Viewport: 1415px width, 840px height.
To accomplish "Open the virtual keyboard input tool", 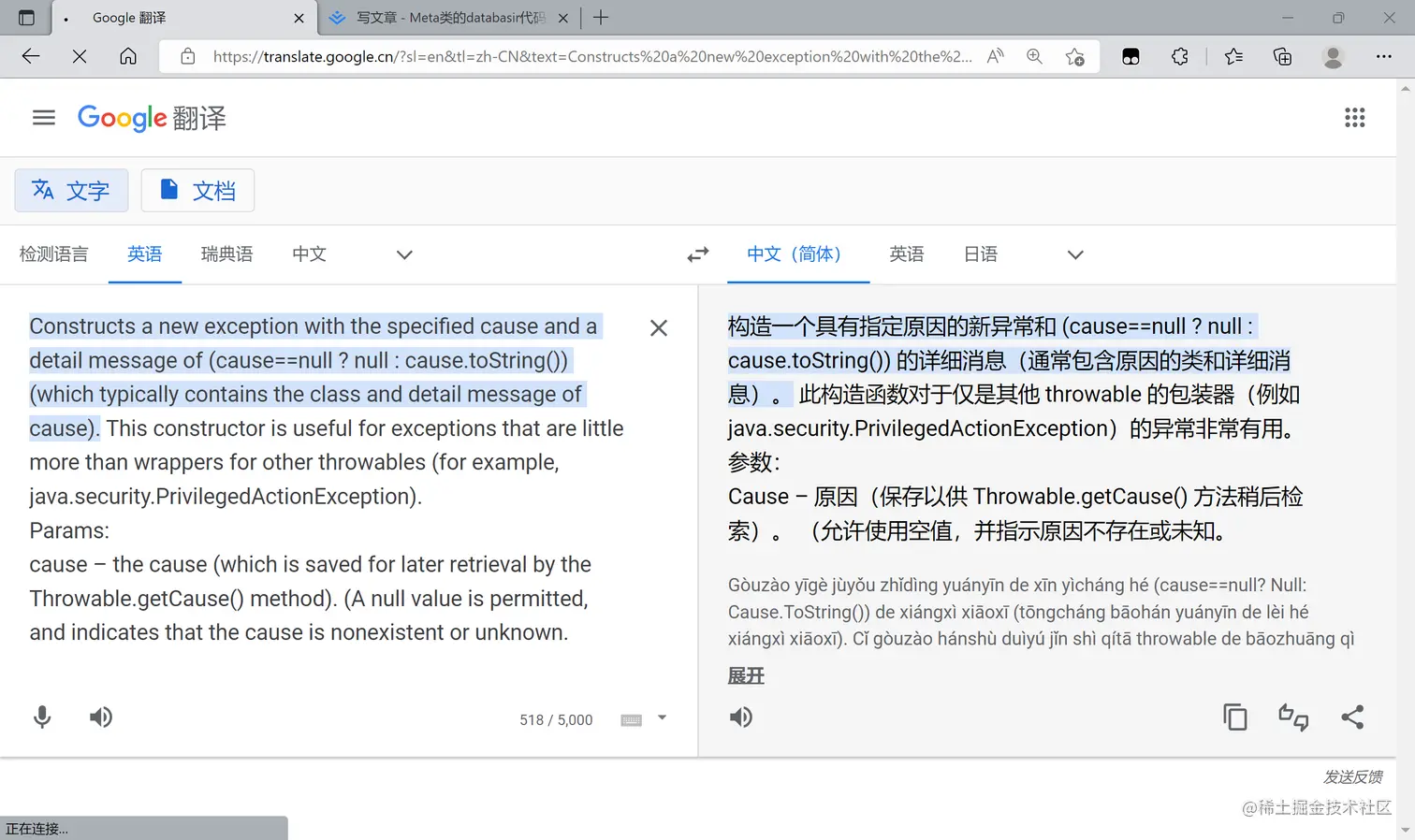I will pyautogui.click(x=632, y=719).
